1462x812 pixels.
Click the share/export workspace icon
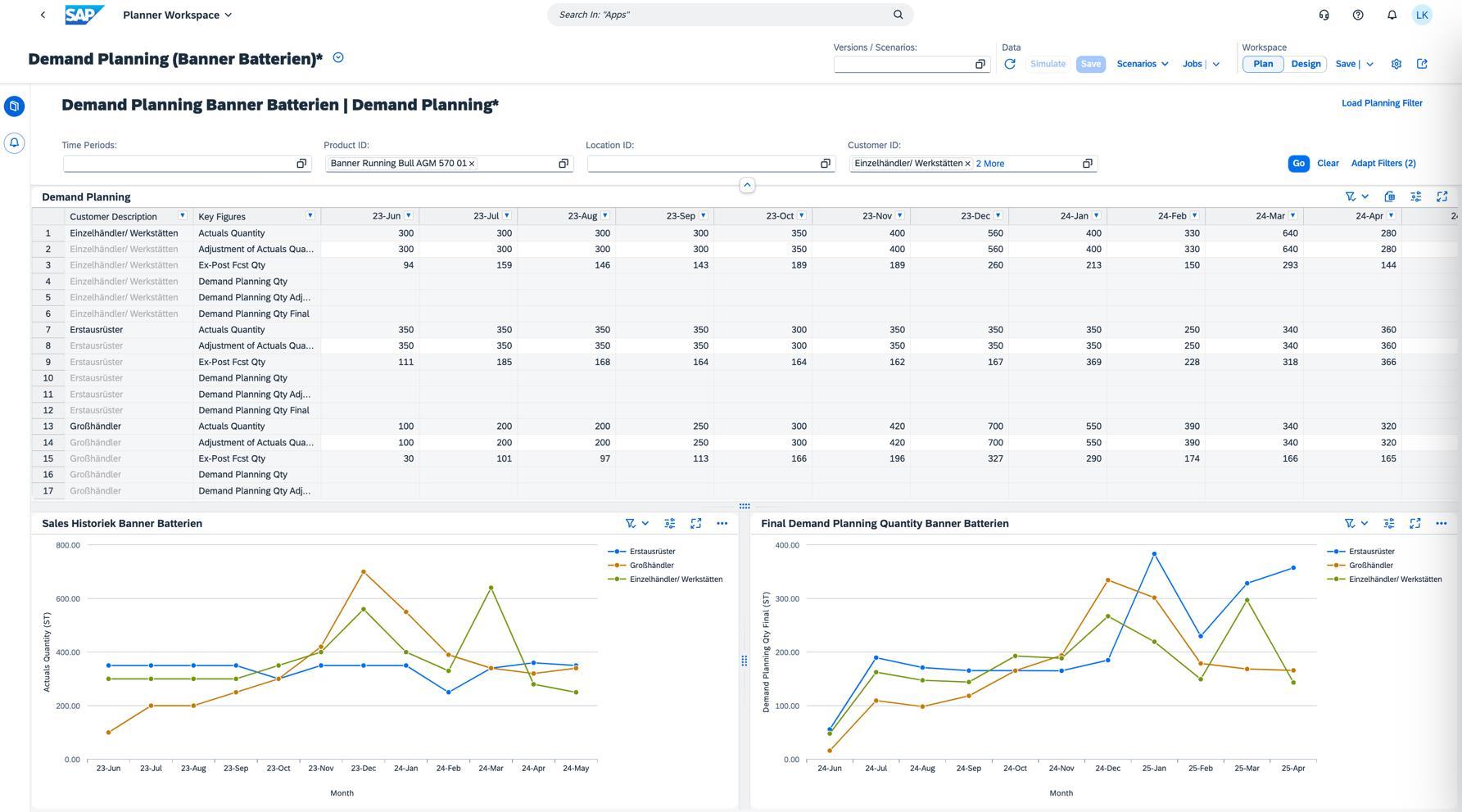pos(1422,64)
